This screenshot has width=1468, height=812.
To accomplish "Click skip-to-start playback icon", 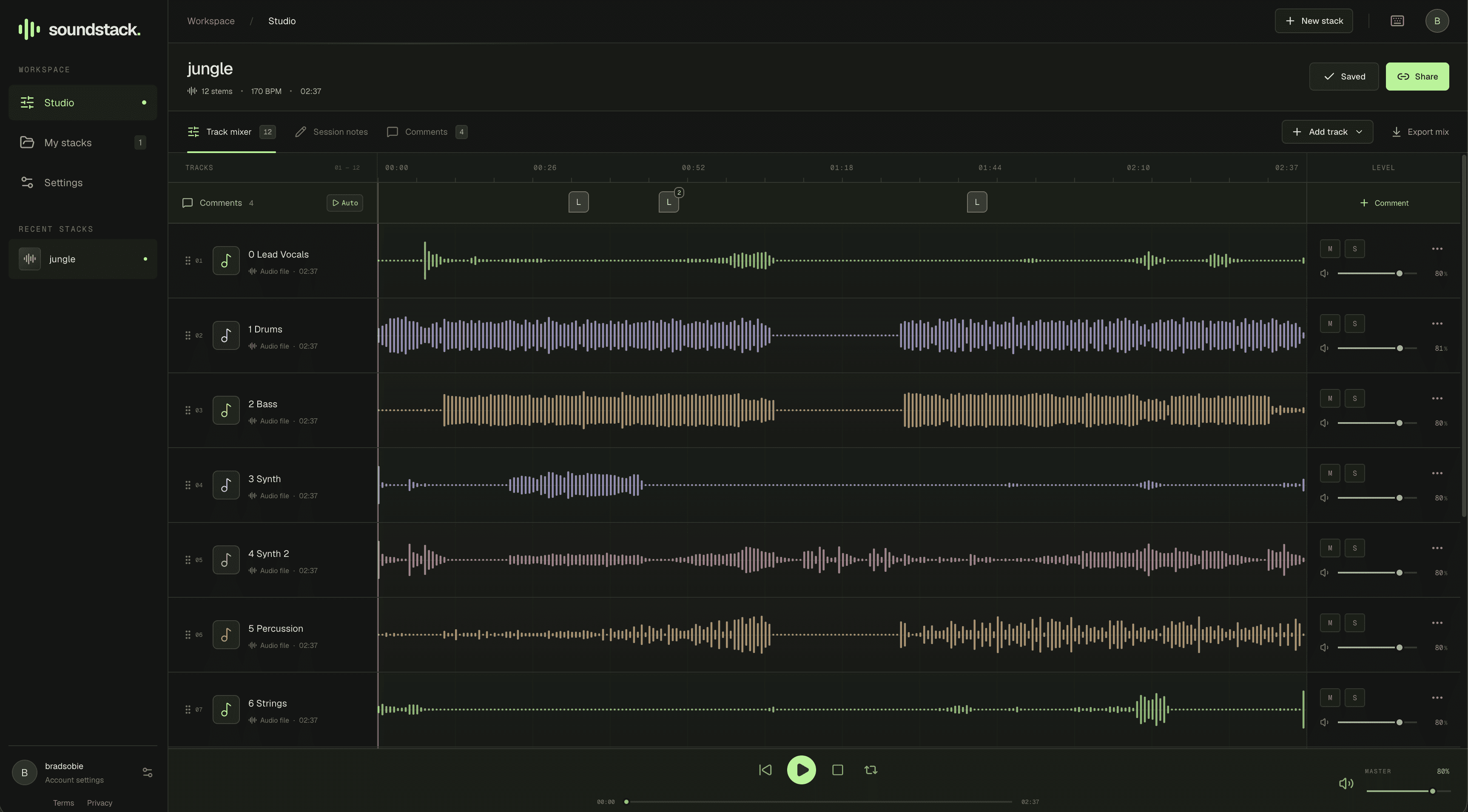I will pos(765,770).
